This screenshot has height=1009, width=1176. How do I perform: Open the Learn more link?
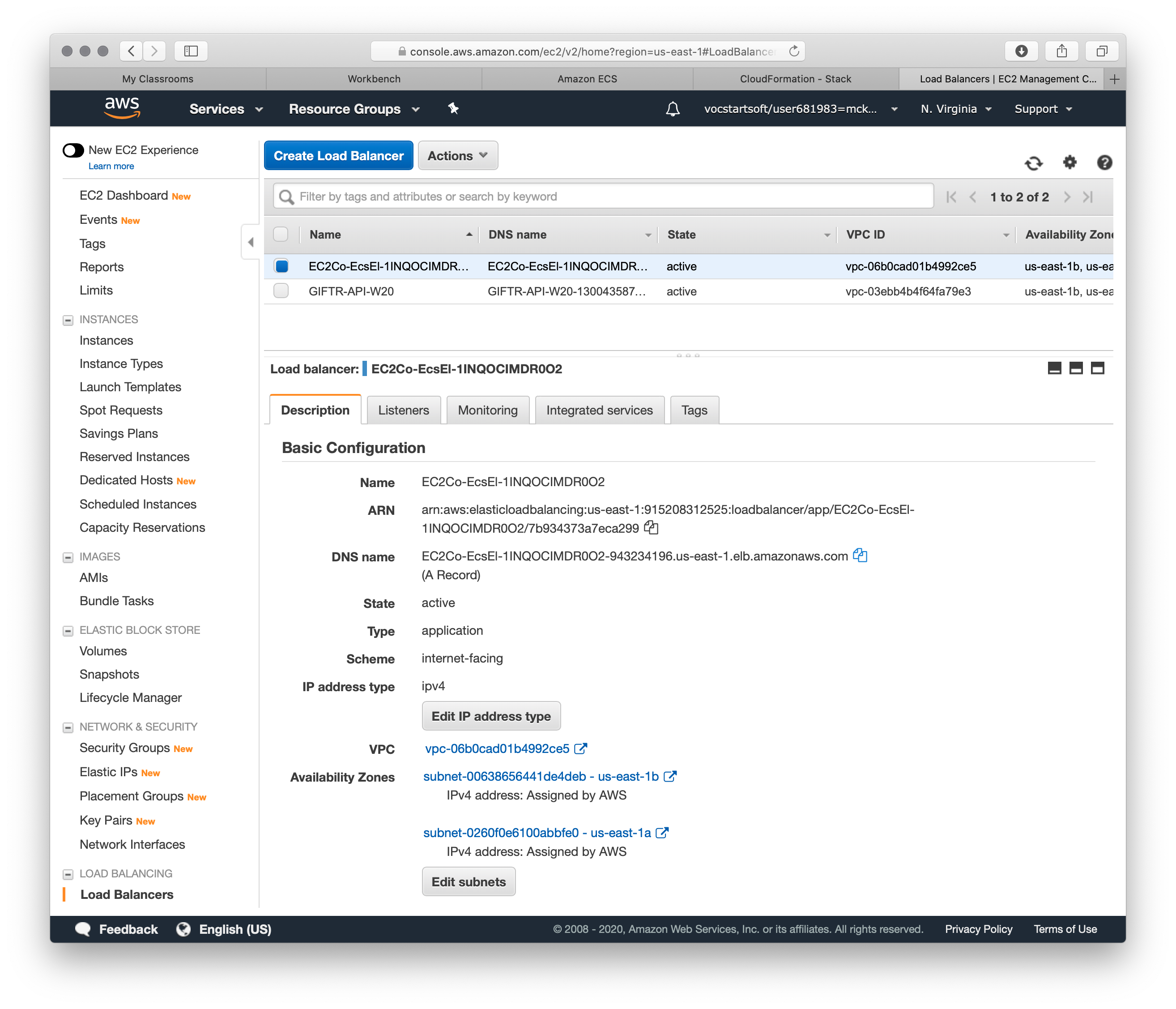pos(111,167)
